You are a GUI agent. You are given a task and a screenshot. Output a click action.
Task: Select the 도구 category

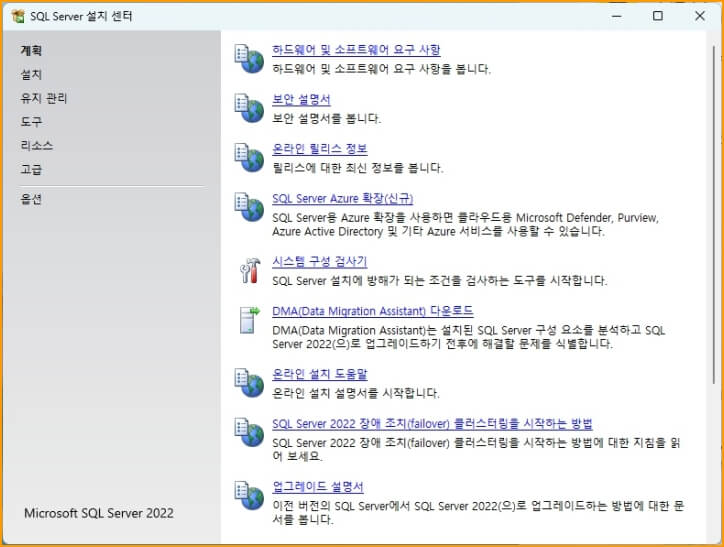[31, 122]
